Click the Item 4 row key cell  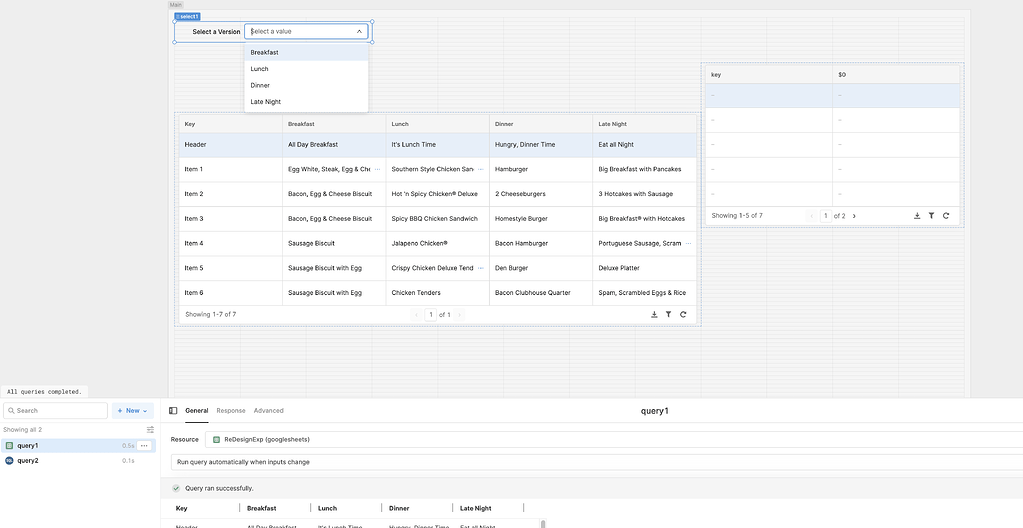pyautogui.click(x=231, y=243)
